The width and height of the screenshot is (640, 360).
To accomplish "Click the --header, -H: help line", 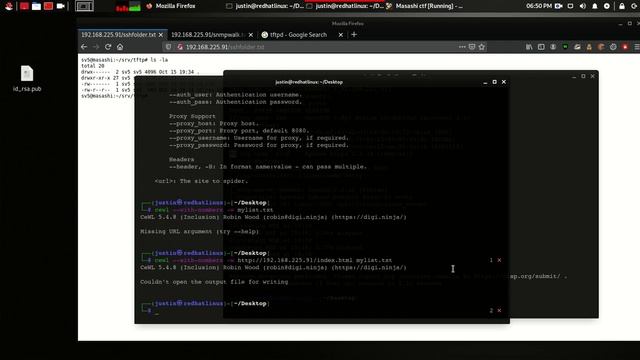I will (x=268, y=167).
